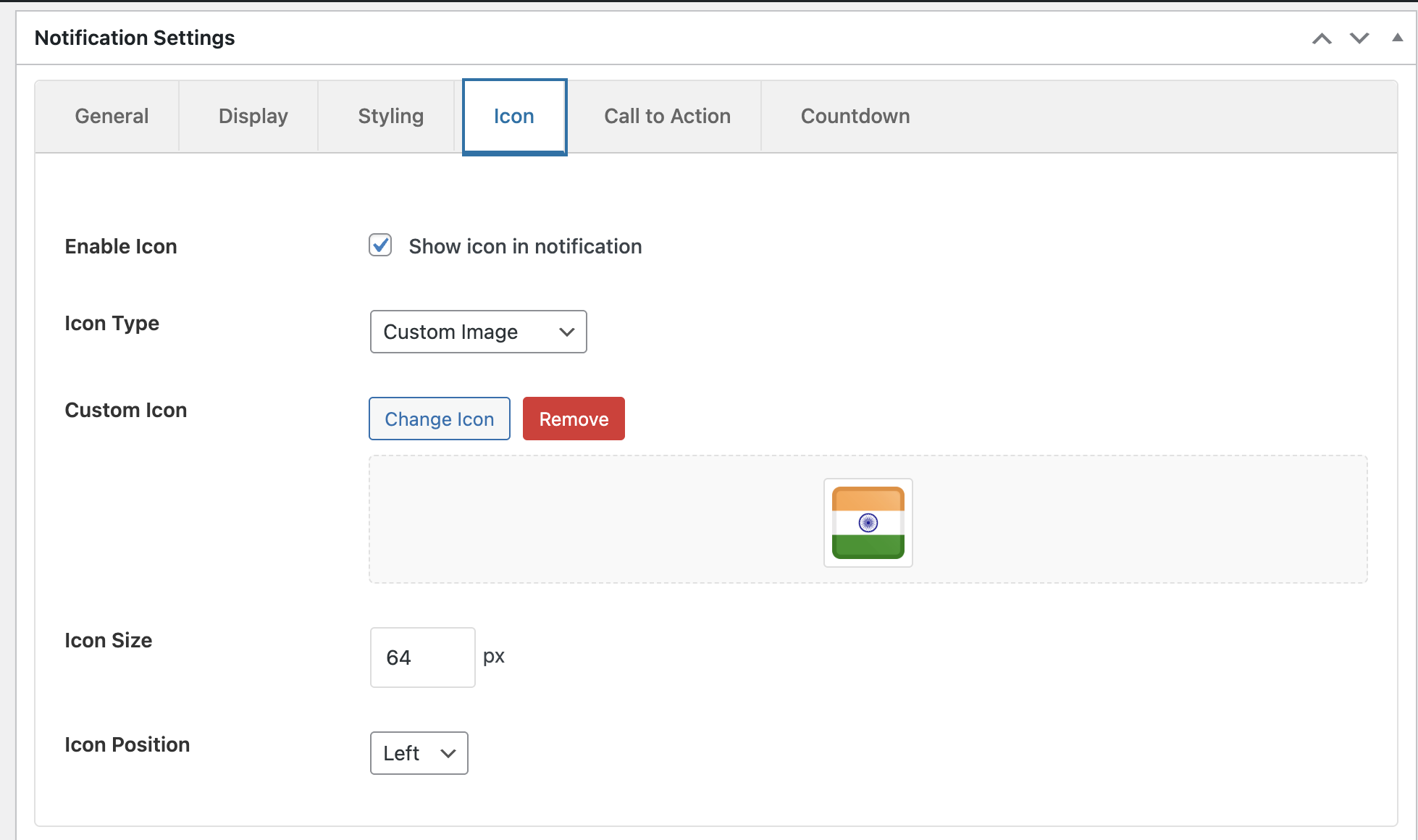Viewport: 1418px width, 840px height.
Task: Click the Icon Size label
Action: click(x=109, y=640)
